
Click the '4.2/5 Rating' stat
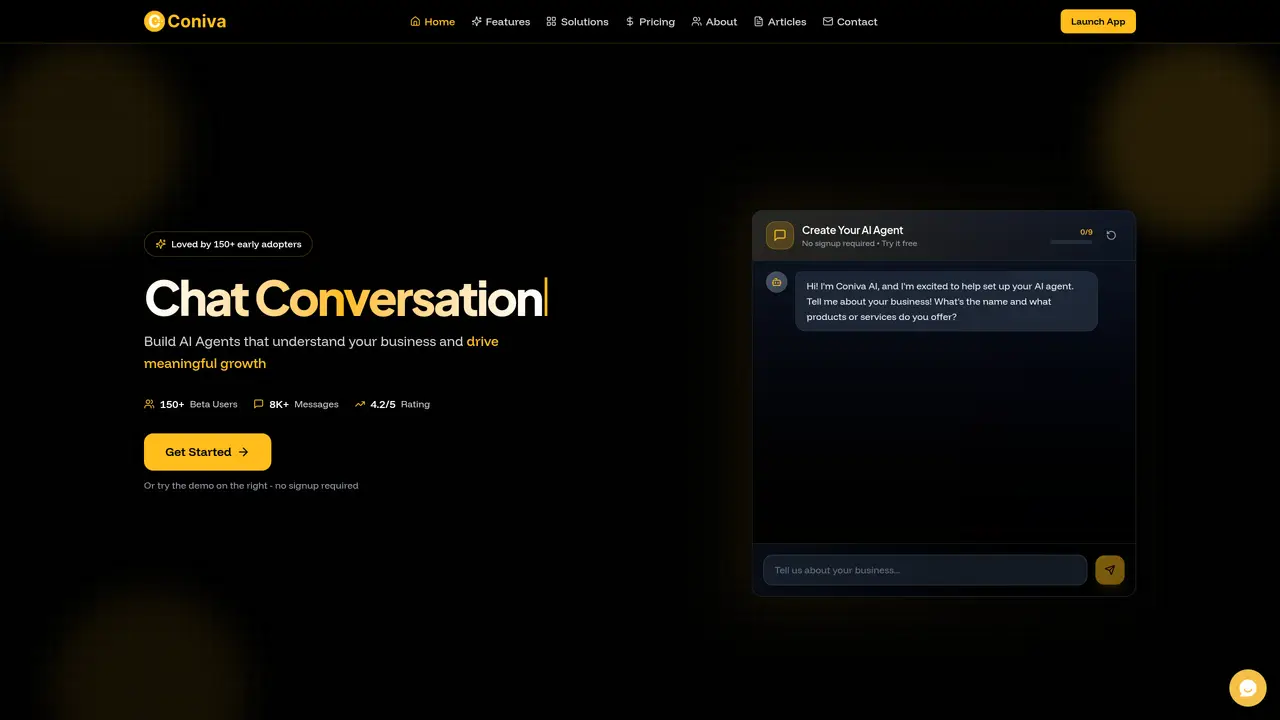pyautogui.click(x=392, y=404)
